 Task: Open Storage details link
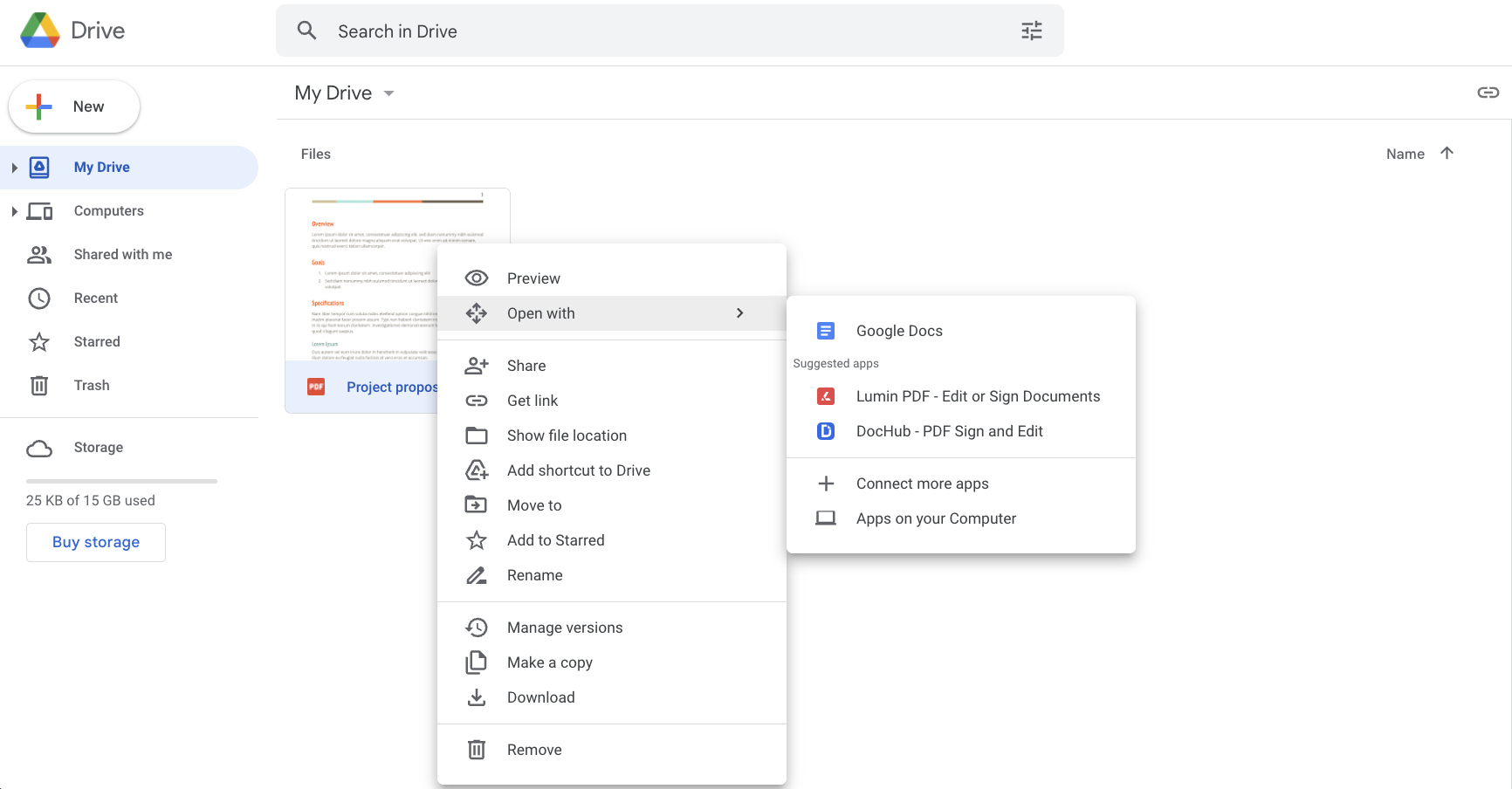[99, 448]
